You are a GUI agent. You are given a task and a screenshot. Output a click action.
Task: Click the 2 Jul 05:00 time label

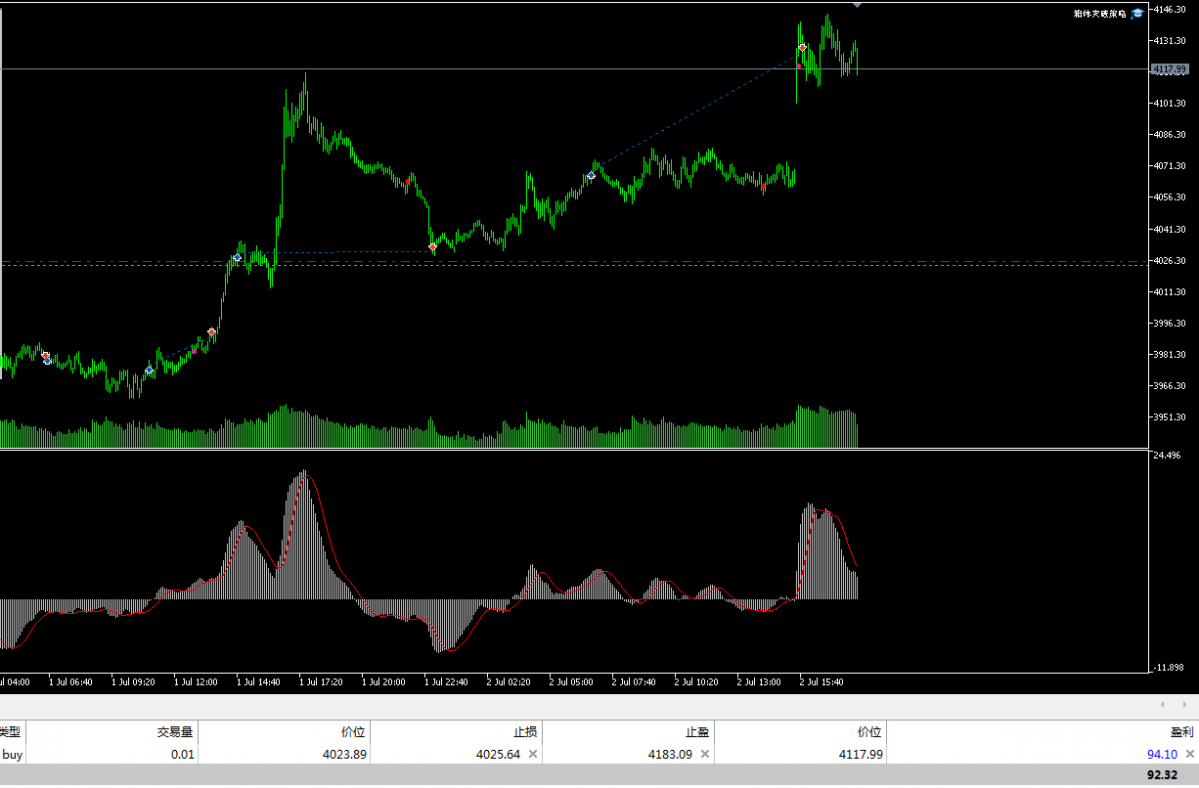pos(570,682)
